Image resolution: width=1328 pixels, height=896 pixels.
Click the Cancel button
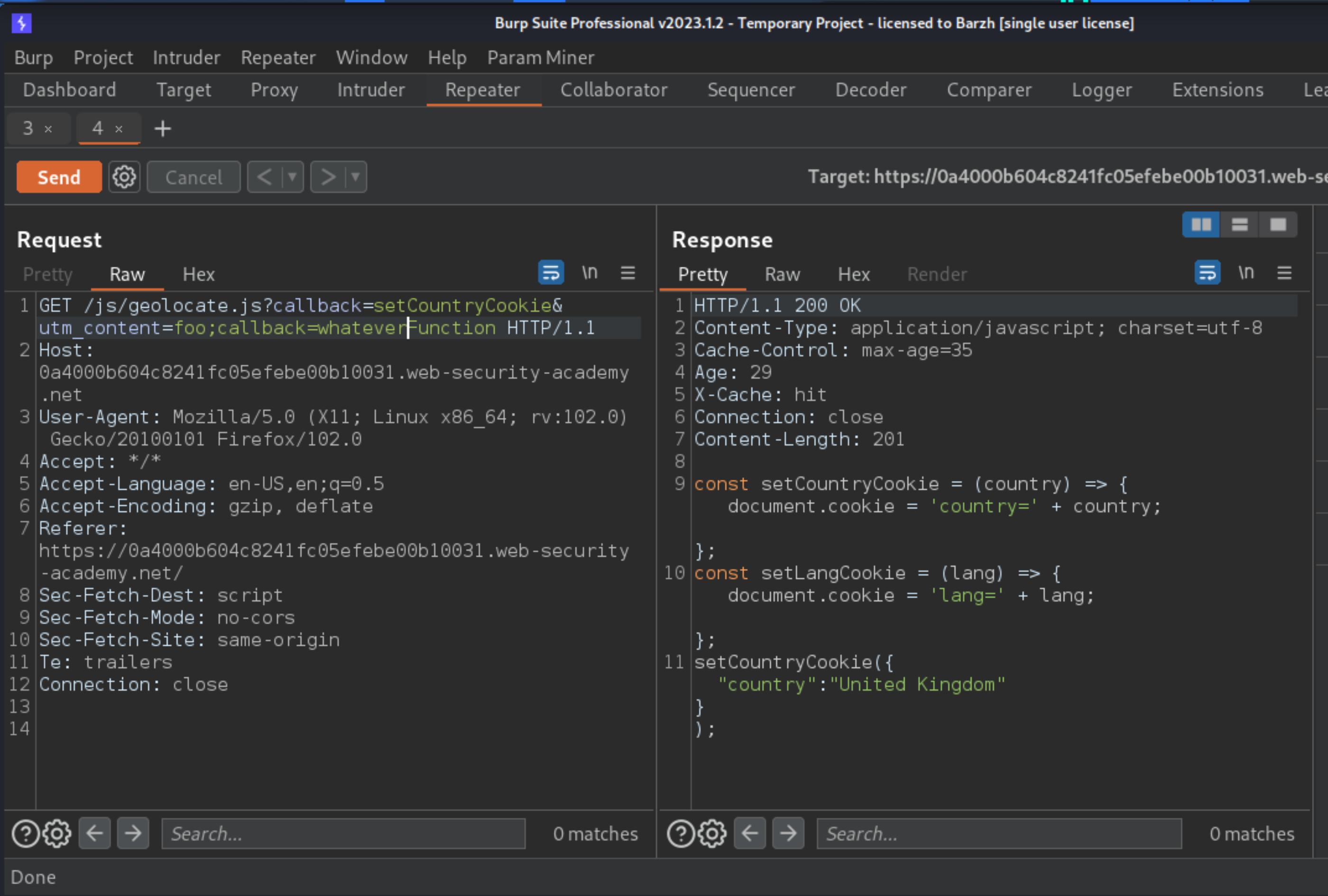[x=194, y=177]
